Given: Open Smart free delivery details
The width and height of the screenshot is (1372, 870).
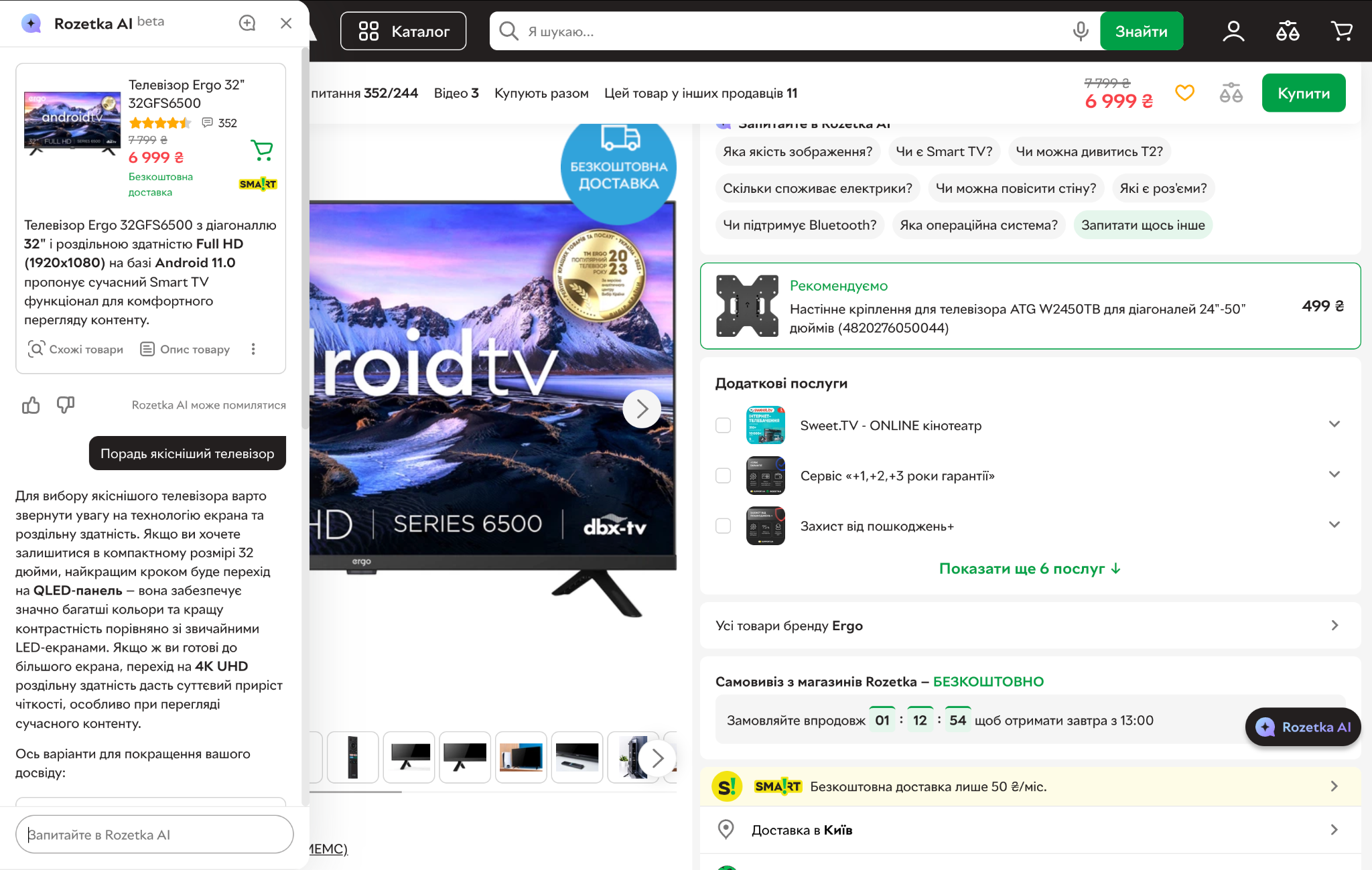Looking at the screenshot, I should point(1030,786).
